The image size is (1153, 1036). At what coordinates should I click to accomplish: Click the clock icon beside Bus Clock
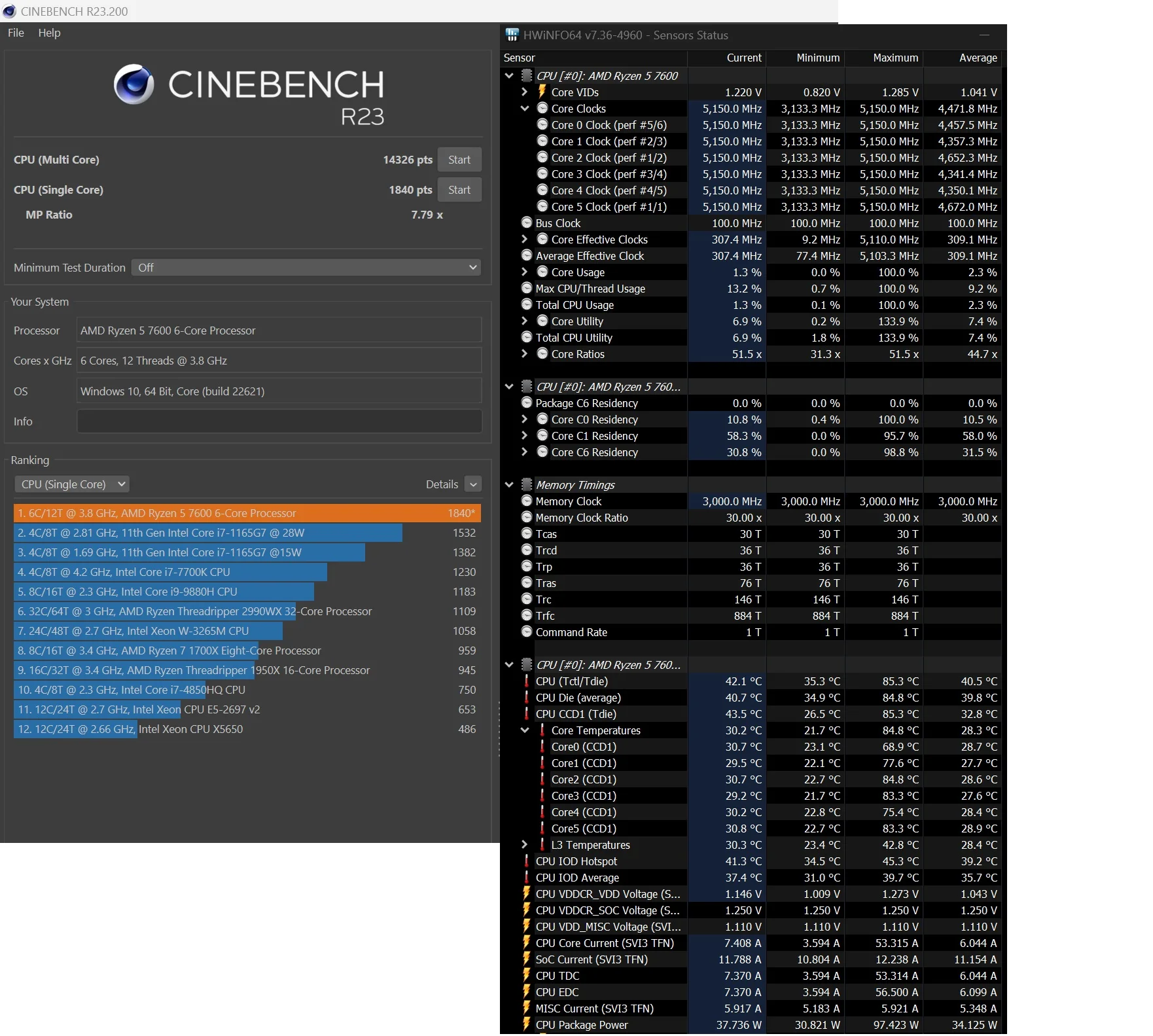527,223
